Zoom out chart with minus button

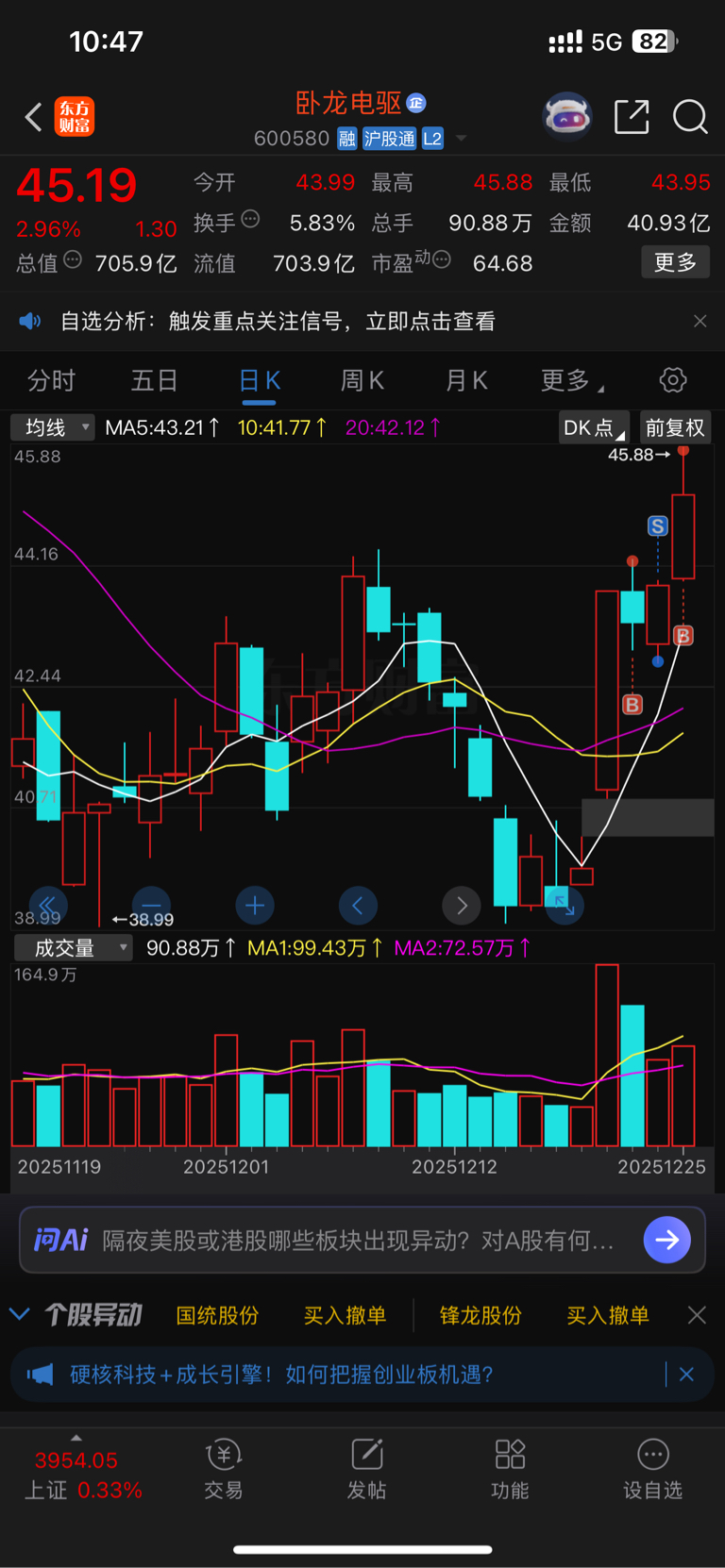click(x=151, y=906)
